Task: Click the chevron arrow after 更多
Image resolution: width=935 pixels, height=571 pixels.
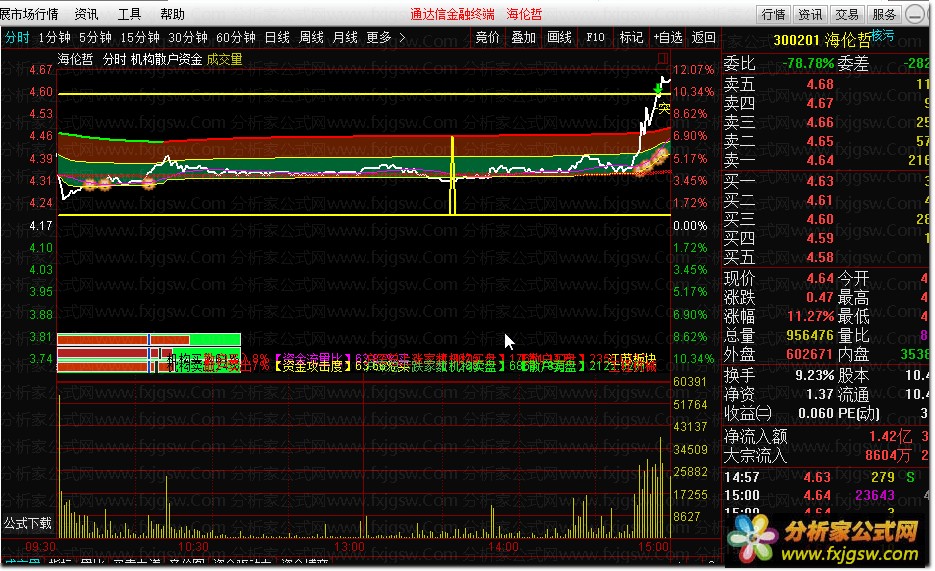Action: click(x=402, y=38)
